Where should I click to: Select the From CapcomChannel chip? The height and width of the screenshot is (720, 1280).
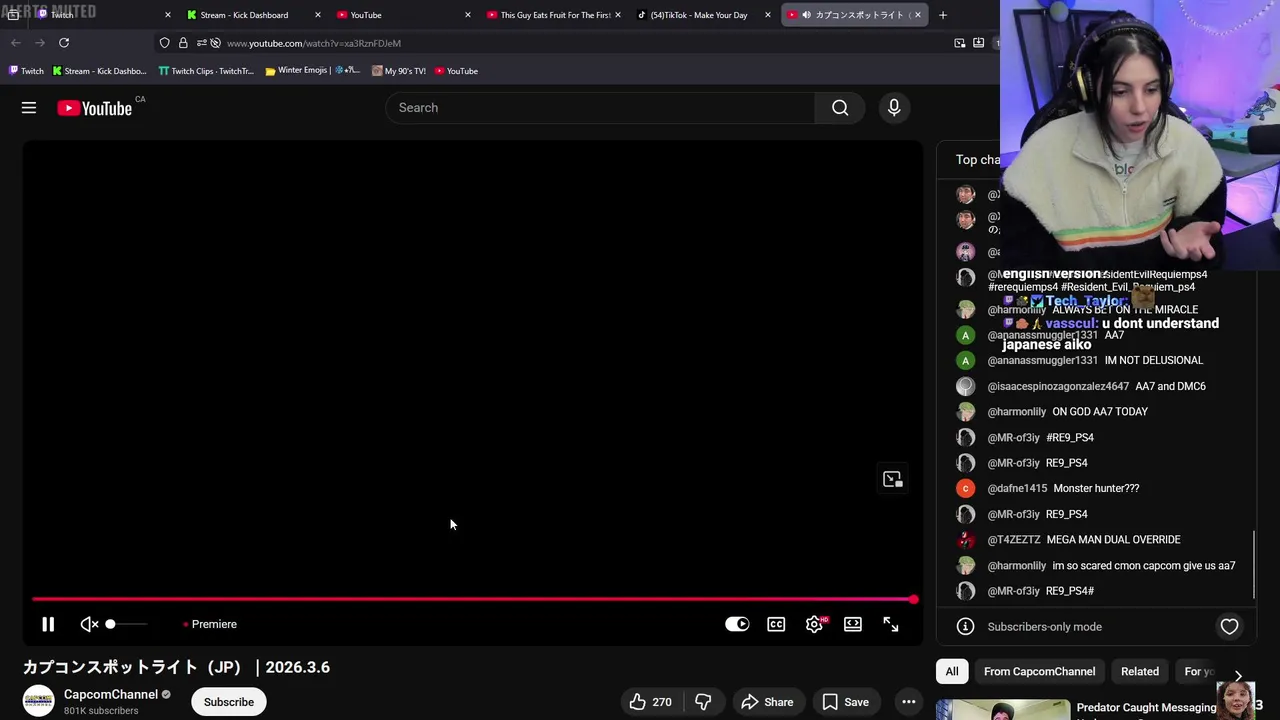click(1039, 672)
